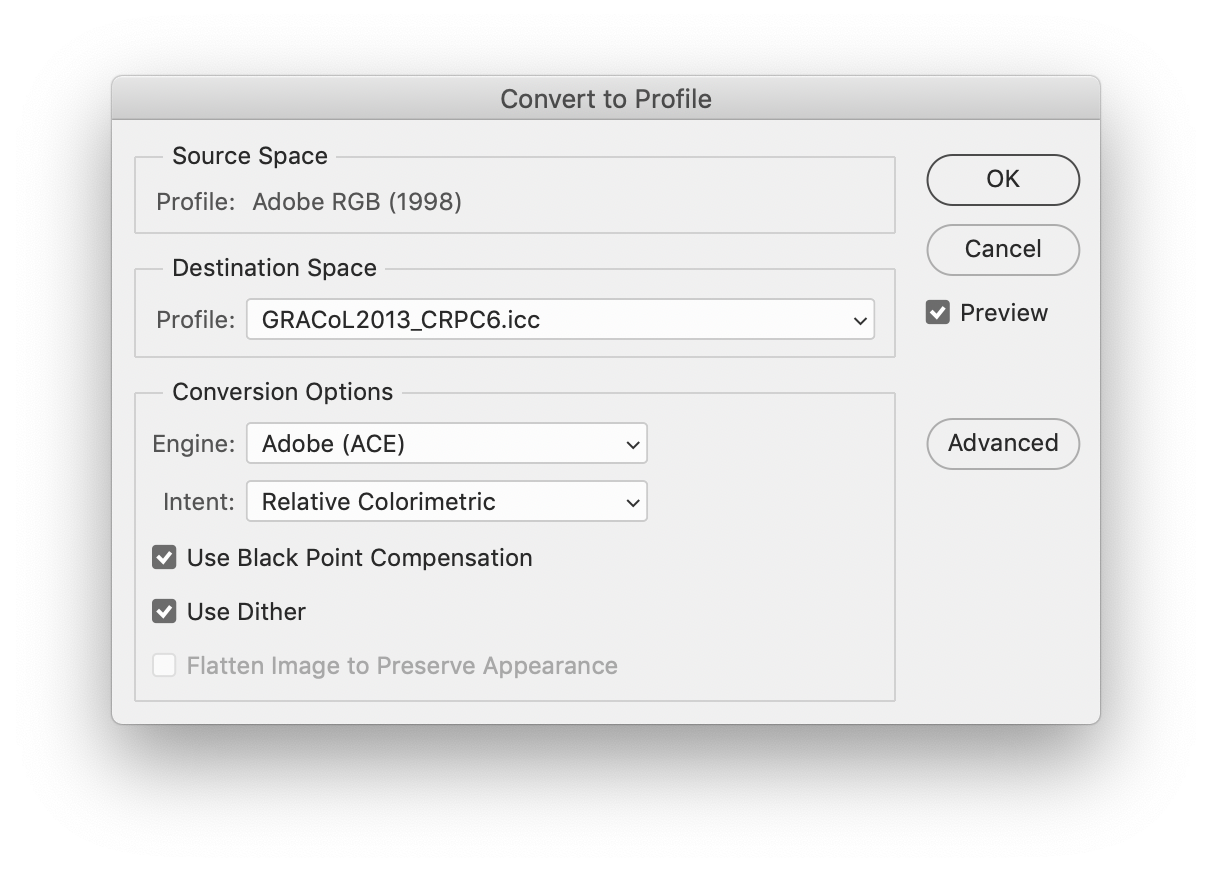Click the checkmark inside the Preview checkbox
The image size is (1212, 872).
click(937, 312)
